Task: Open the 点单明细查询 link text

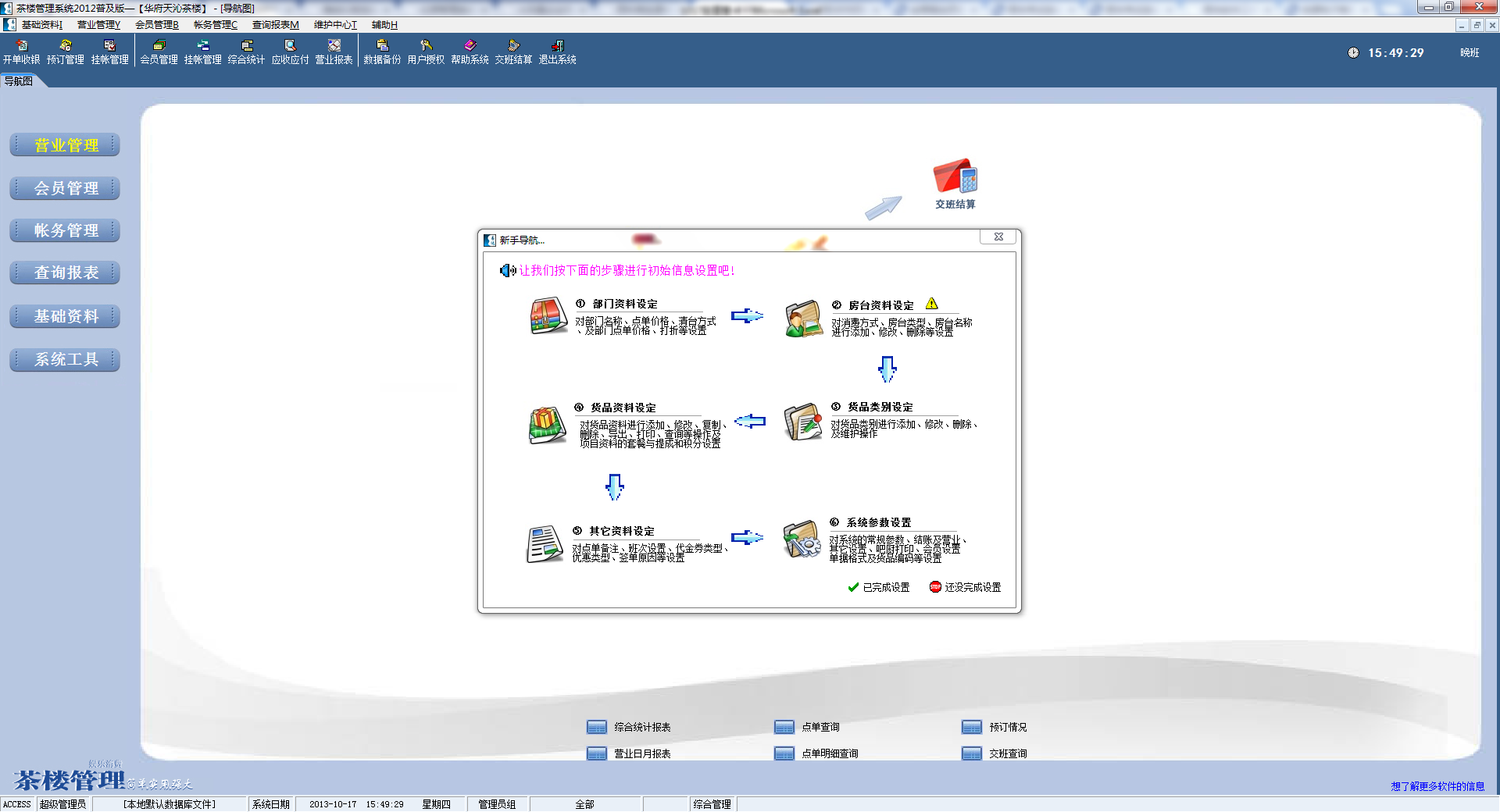Action: pos(830,753)
